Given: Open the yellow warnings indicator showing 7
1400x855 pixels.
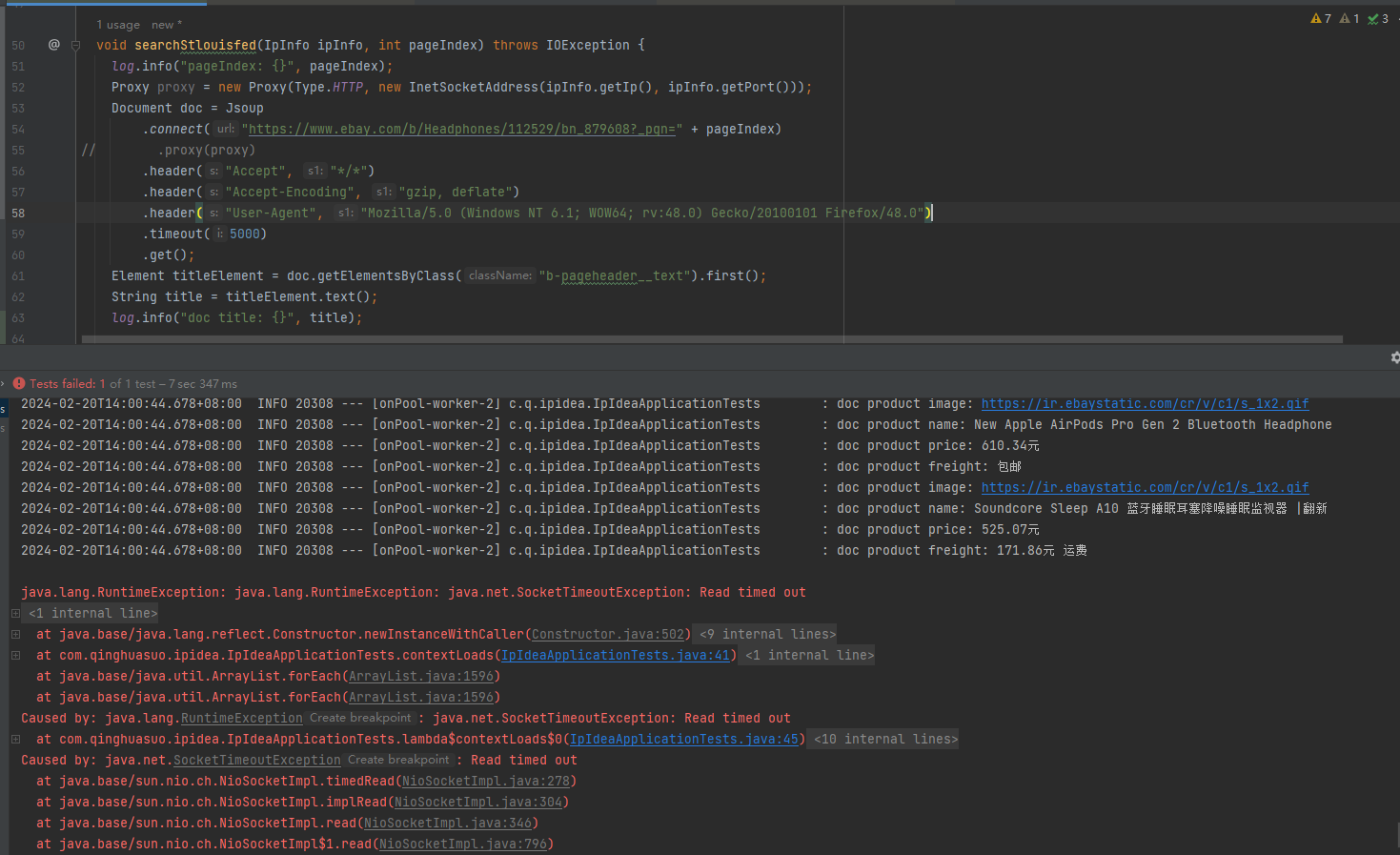Looking at the screenshot, I should point(1321,18).
